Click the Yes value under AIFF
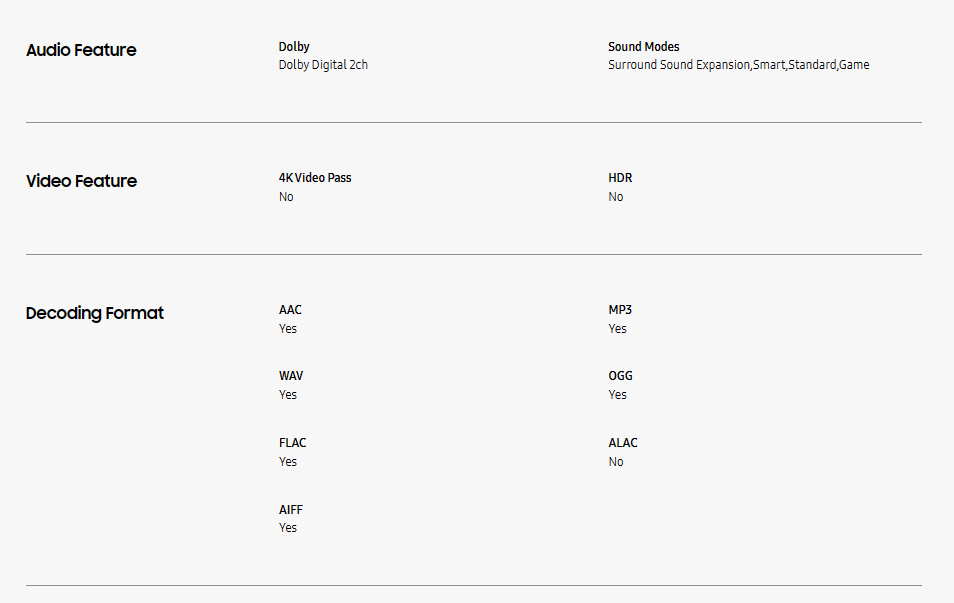This screenshot has height=603, width=954. pyautogui.click(x=288, y=528)
